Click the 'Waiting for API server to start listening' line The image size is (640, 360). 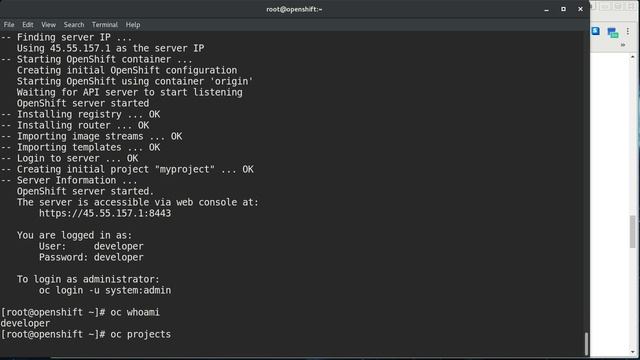pyautogui.click(x=129, y=92)
